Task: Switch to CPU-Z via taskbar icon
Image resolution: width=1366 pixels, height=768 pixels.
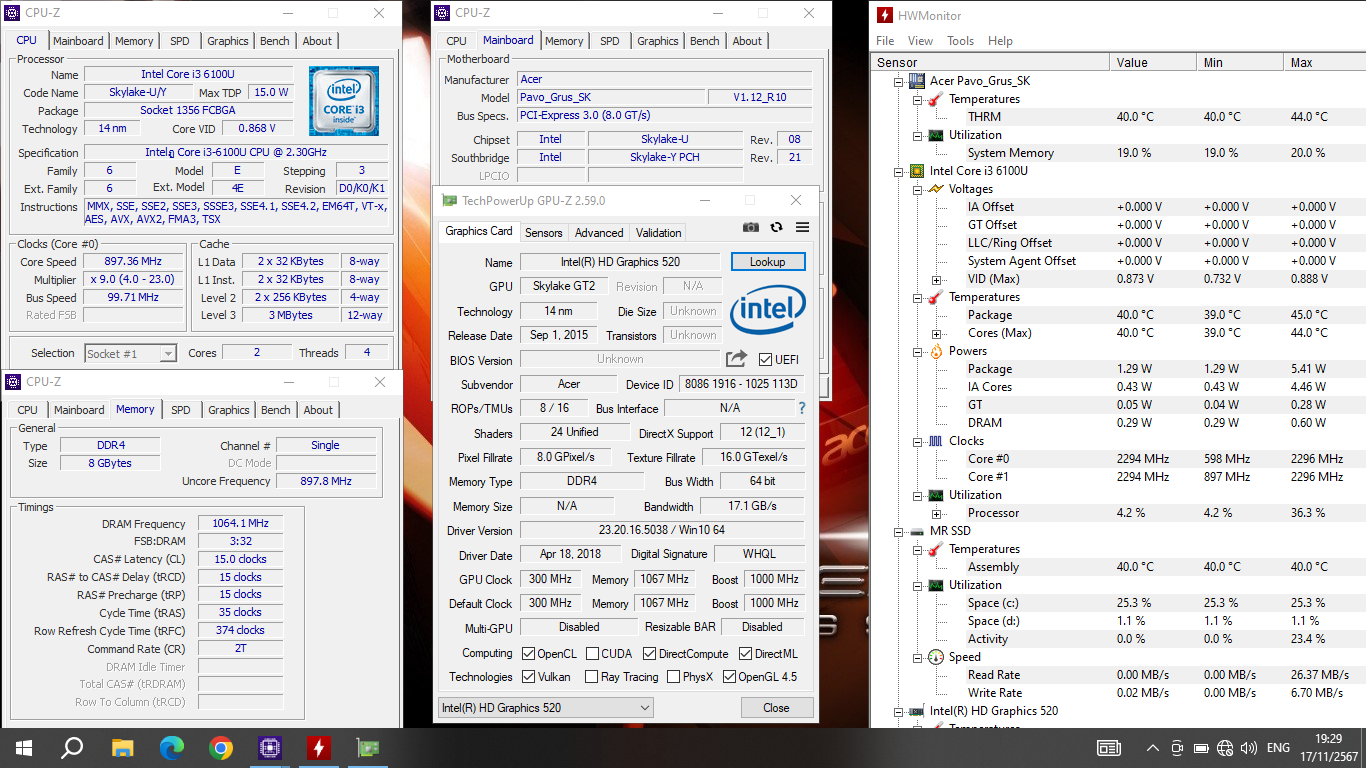Action: [x=269, y=747]
